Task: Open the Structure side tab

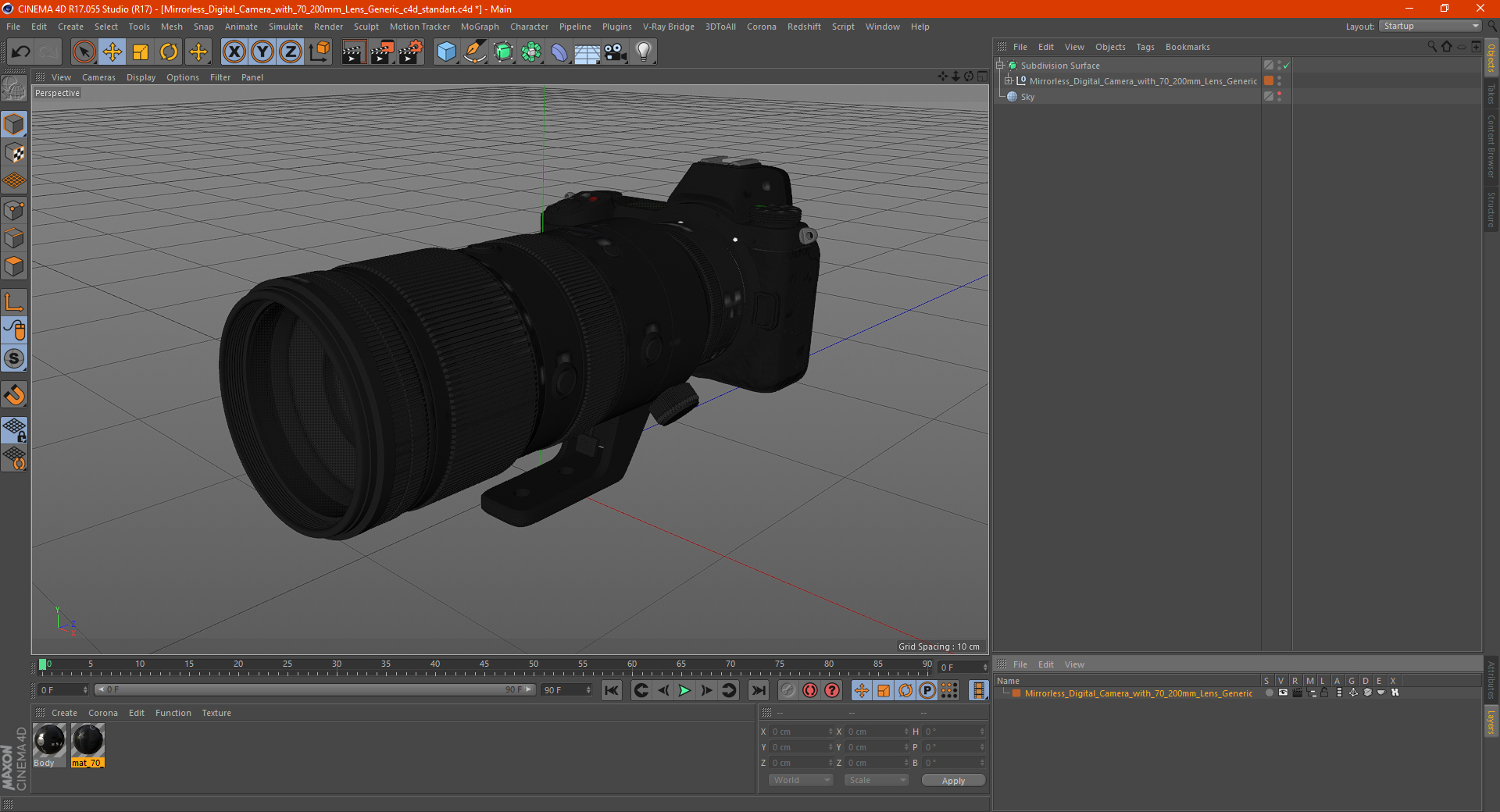Action: tap(1491, 209)
